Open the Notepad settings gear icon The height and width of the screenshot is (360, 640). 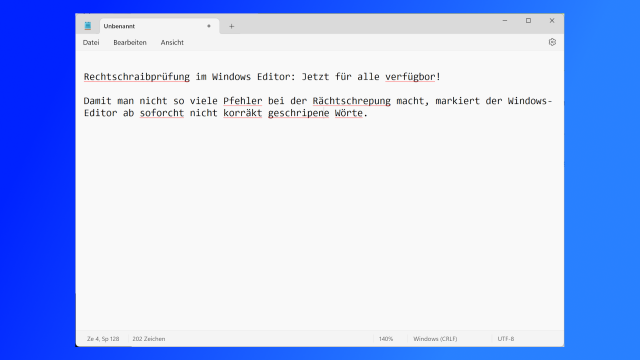point(552,42)
